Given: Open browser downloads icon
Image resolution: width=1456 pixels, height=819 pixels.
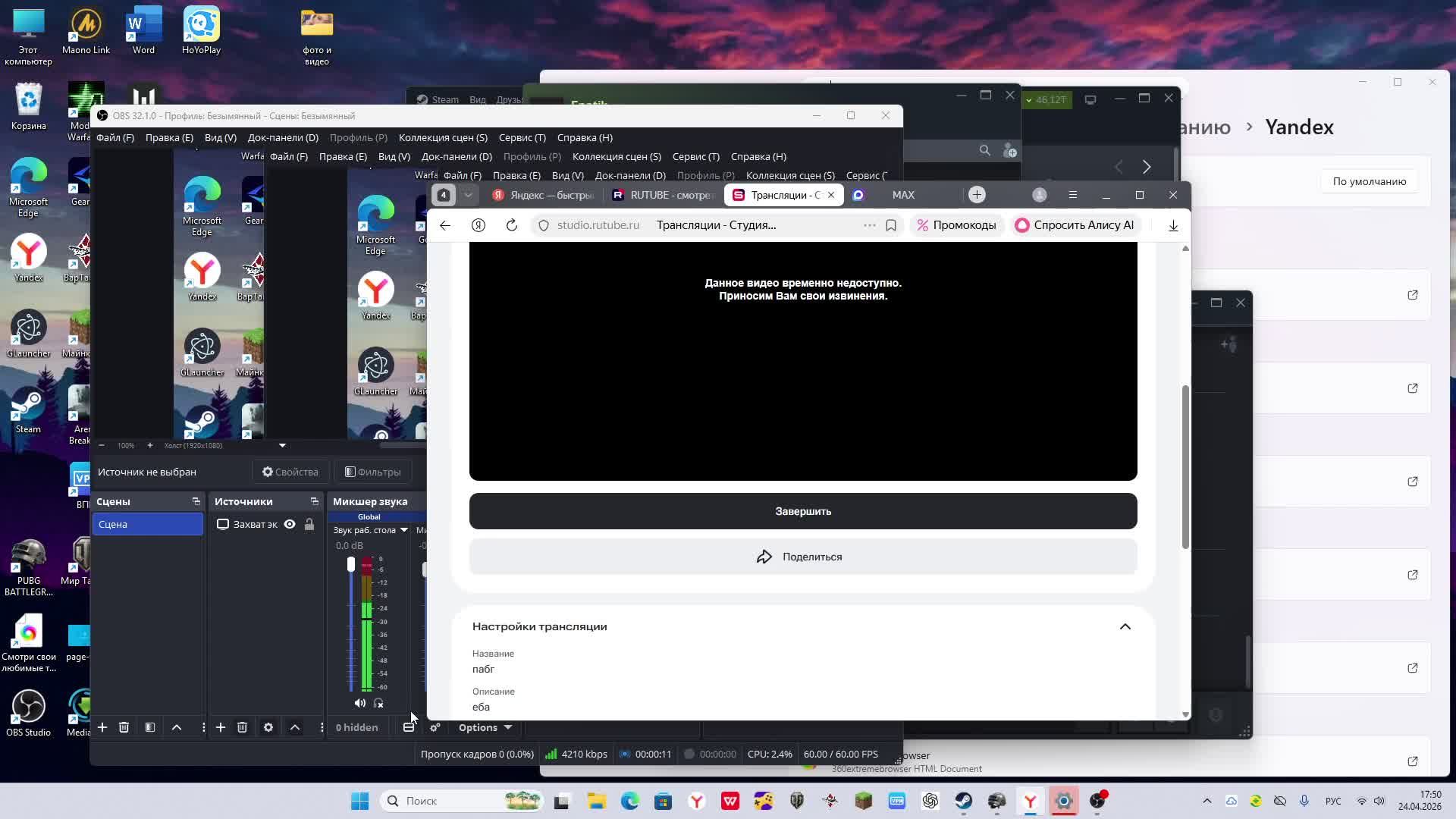Looking at the screenshot, I should pos(1173,225).
